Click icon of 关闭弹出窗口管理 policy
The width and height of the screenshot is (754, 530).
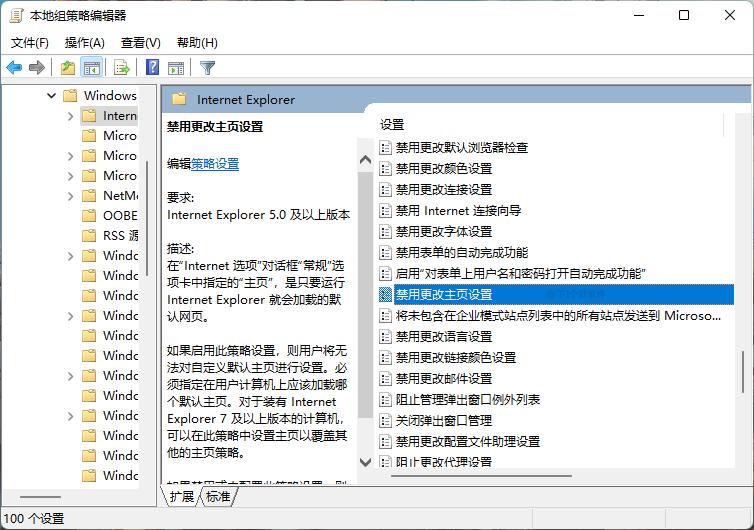pos(385,420)
